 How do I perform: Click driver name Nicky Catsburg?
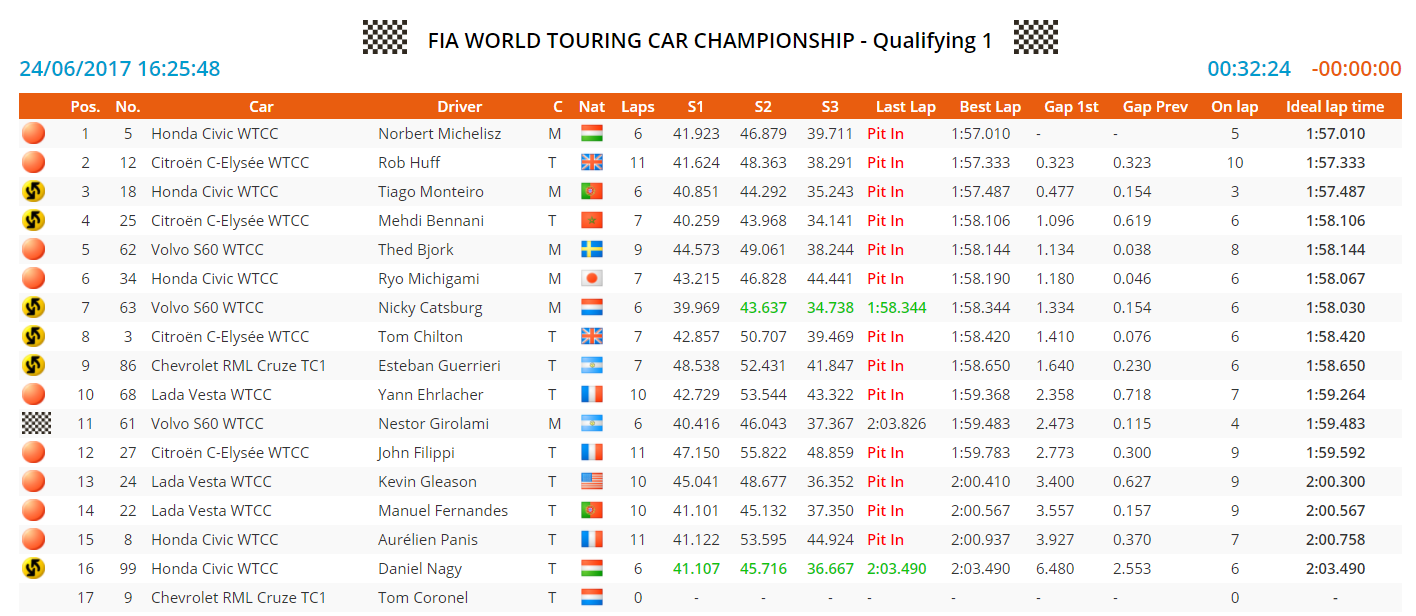click(x=430, y=308)
